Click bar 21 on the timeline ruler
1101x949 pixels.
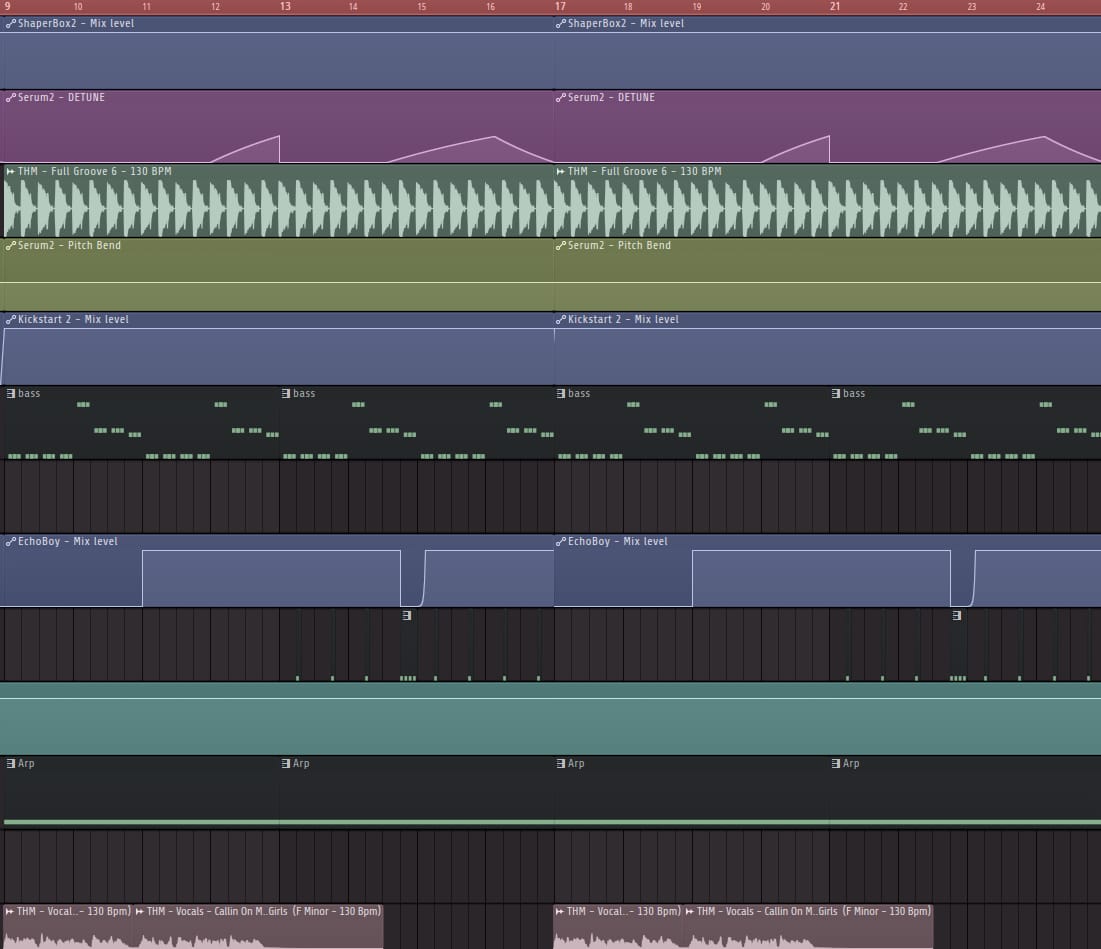[x=835, y=6]
